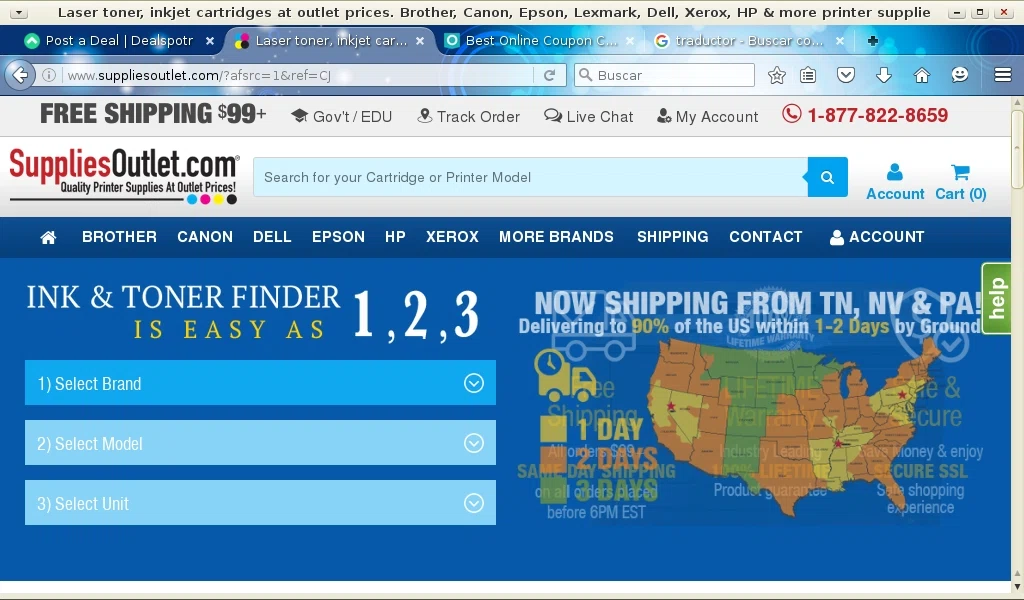Go back with the browser back arrow
Viewport: 1024px width, 600px height.
pos(20,75)
